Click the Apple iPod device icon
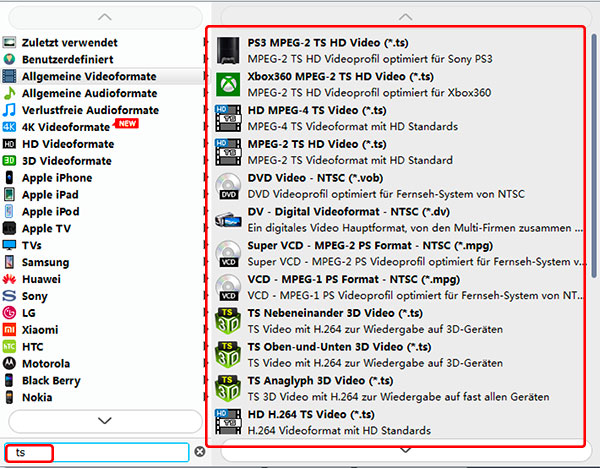The height and width of the screenshot is (468, 600). (9, 211)
